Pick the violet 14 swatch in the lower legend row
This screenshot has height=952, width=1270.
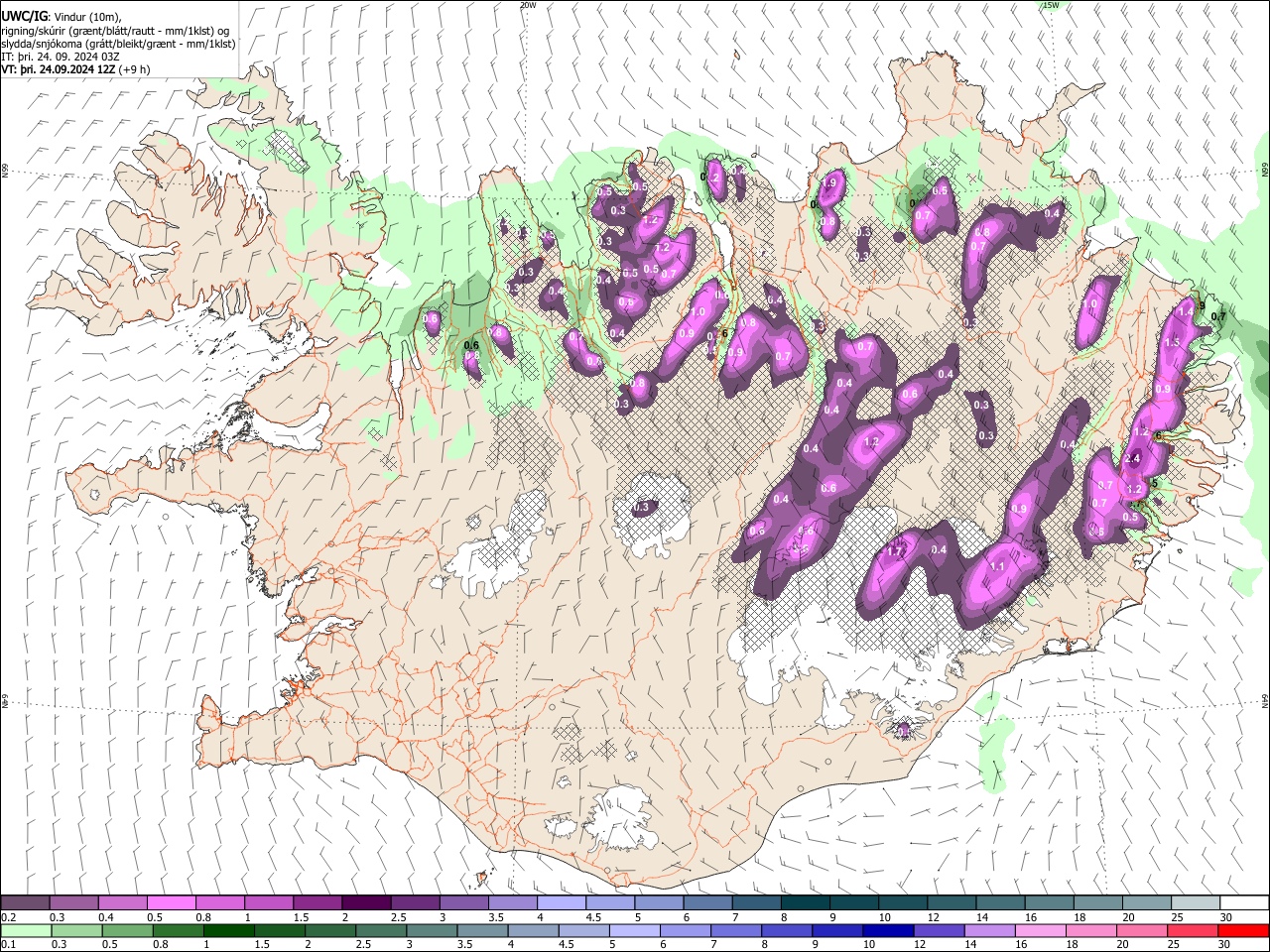(x=990, y=930)
